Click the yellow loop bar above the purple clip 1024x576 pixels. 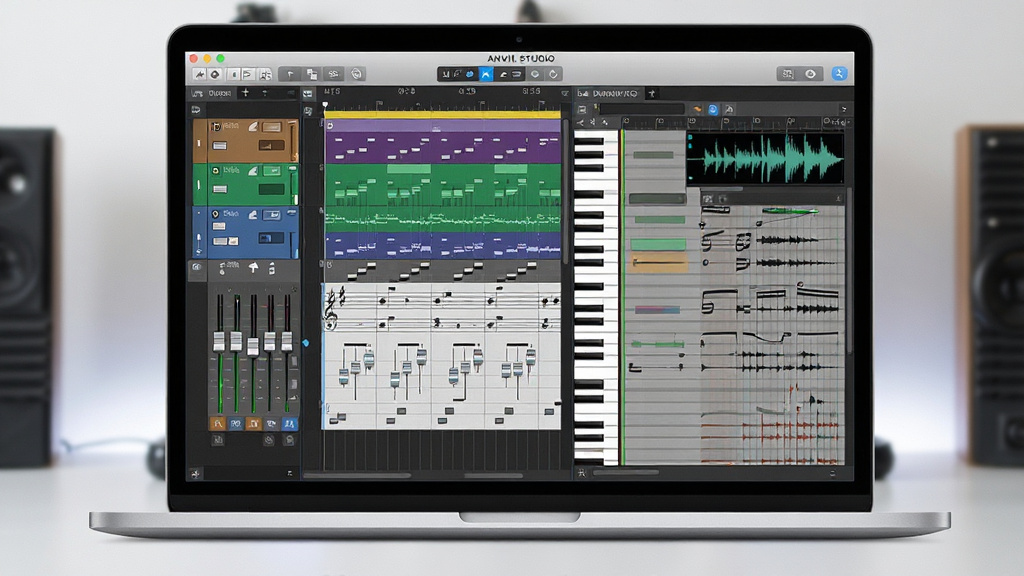[443, 115]
